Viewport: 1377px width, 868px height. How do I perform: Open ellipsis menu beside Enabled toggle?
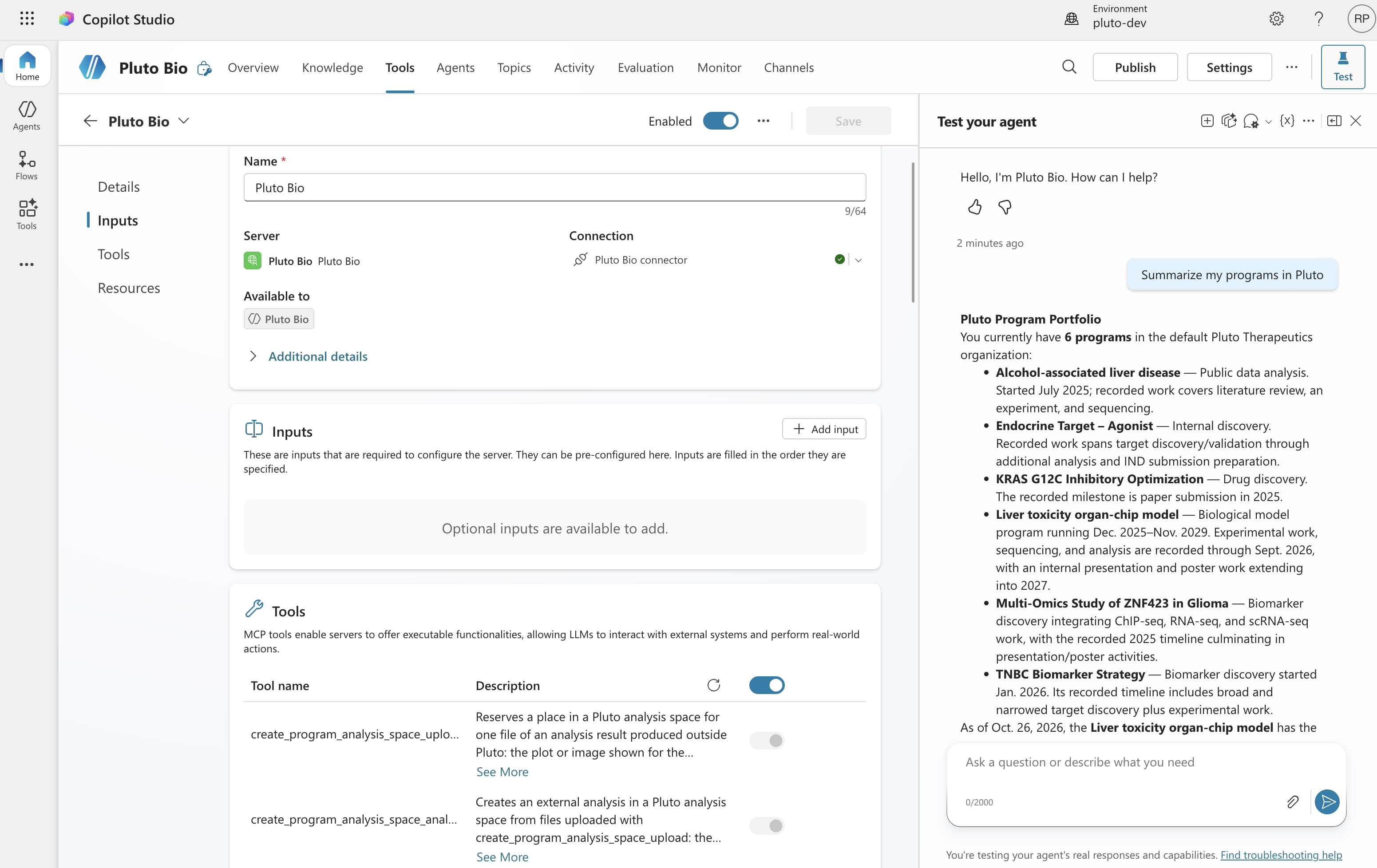pyautogui.click(x=764, y=121)
